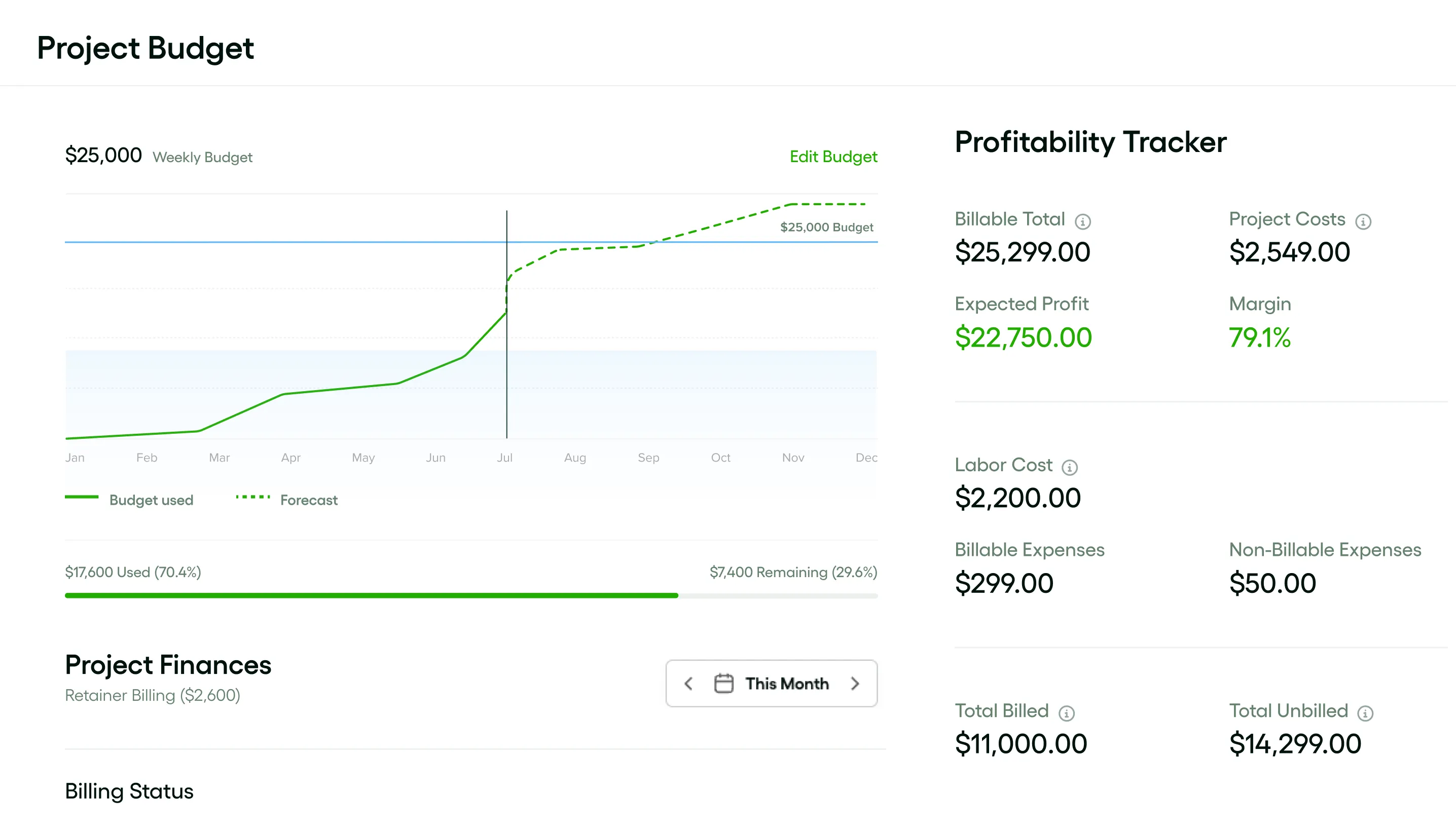Click the $25,000 Budget line label
Image resolution: width=1456 pixels, height=833 pixels.
pos(826,227)
